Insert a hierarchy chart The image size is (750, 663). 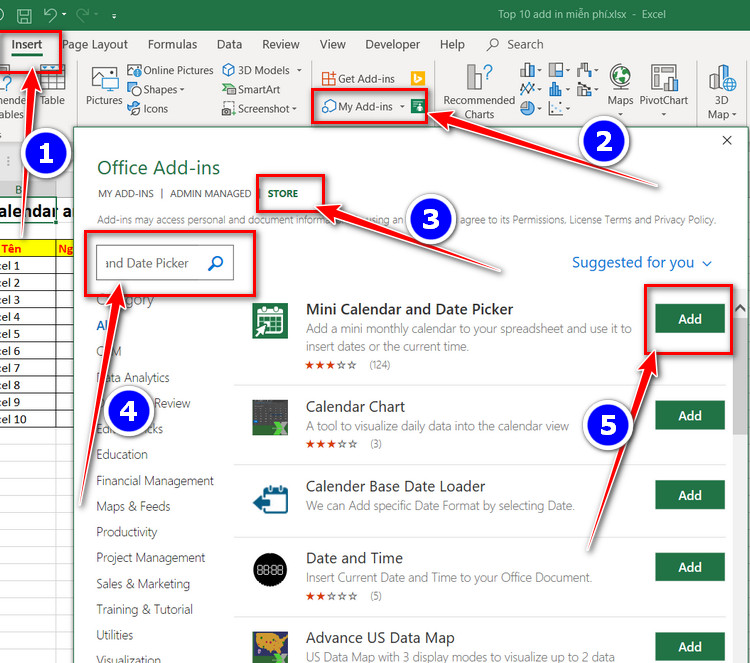[559, 70]
